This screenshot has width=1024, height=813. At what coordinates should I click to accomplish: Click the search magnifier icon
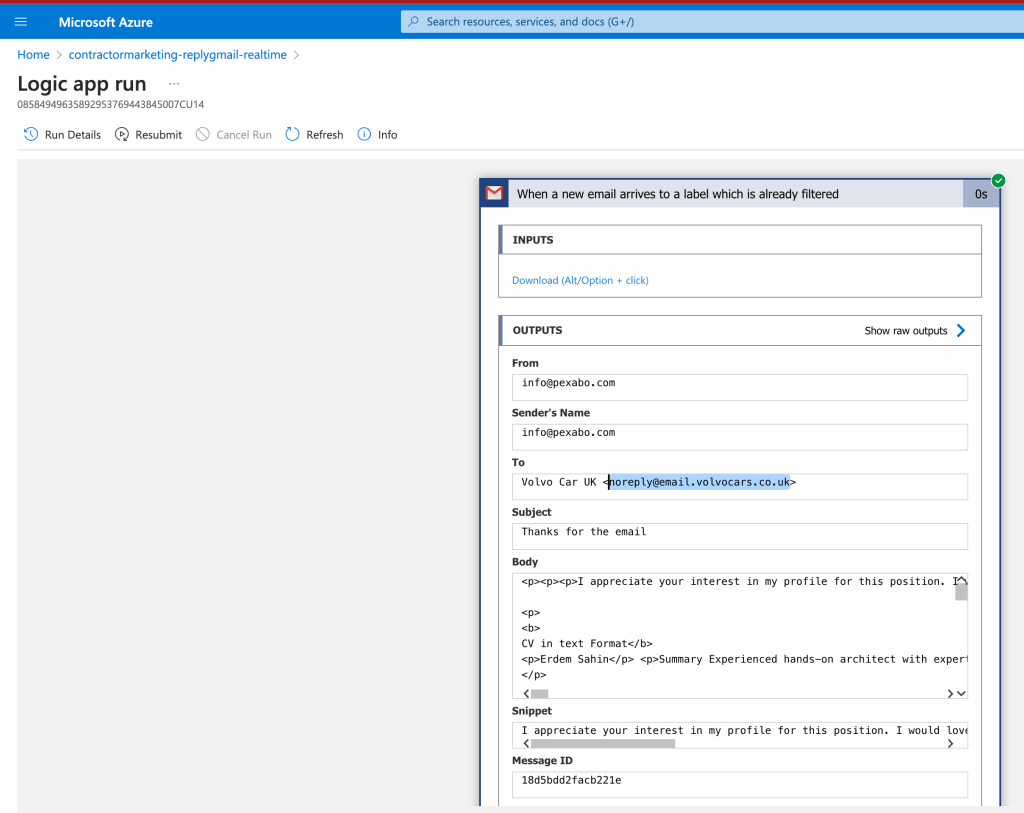point(413,22)
